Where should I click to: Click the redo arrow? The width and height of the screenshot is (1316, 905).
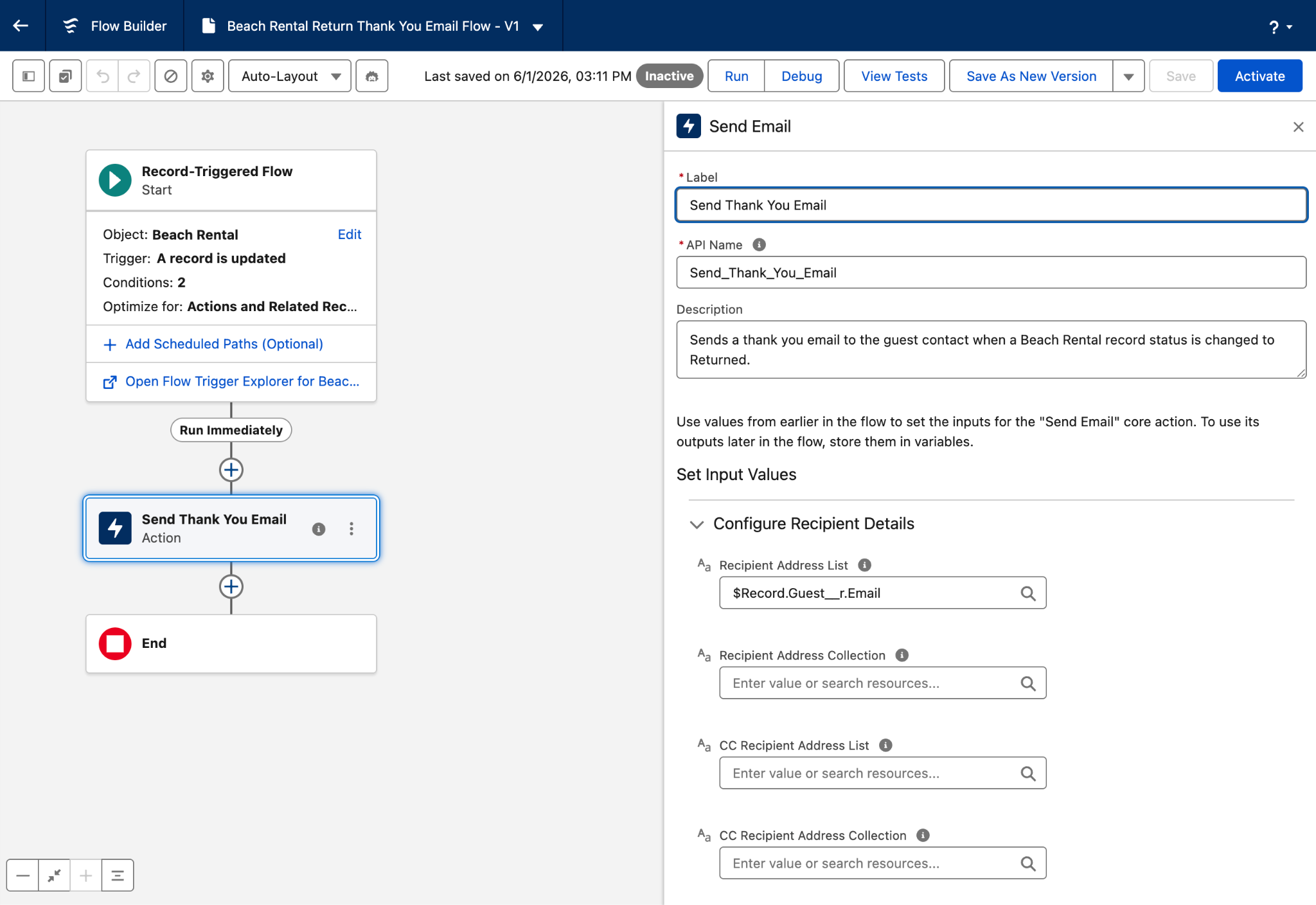tap(134, 76)
